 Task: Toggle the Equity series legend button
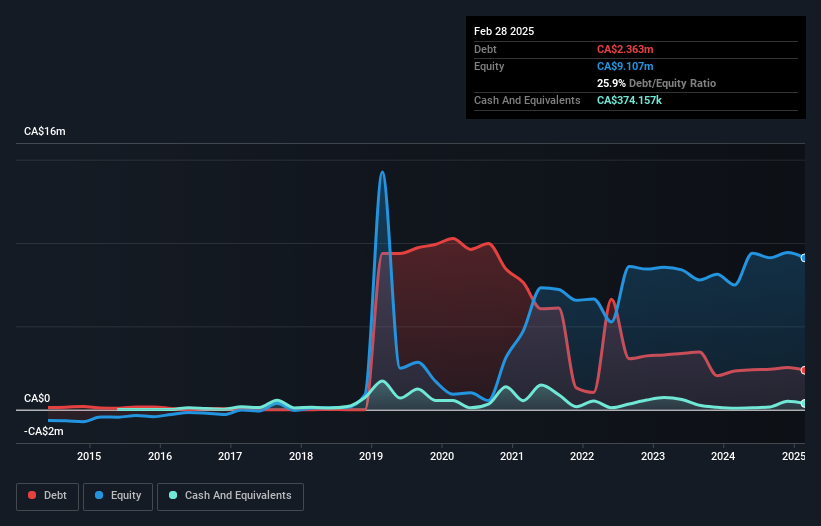tap(118, 496)
